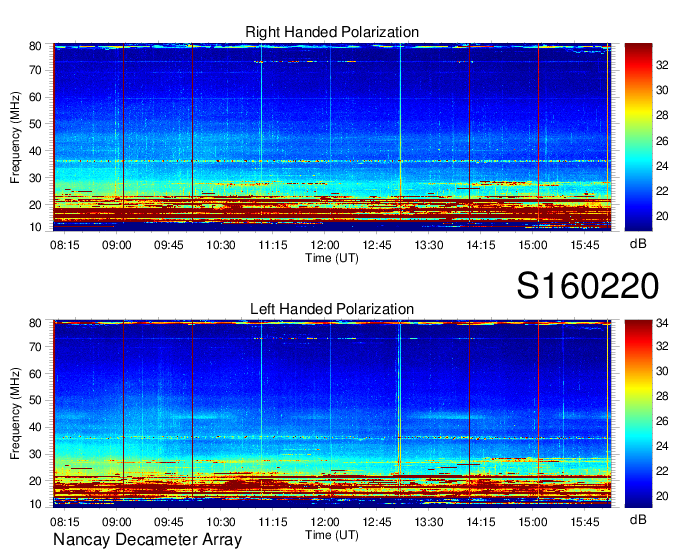Click the 15:45 time tick on the top plot
This screenshot has height=552, width=680.
pyautogui.click(x=585, y=245)
